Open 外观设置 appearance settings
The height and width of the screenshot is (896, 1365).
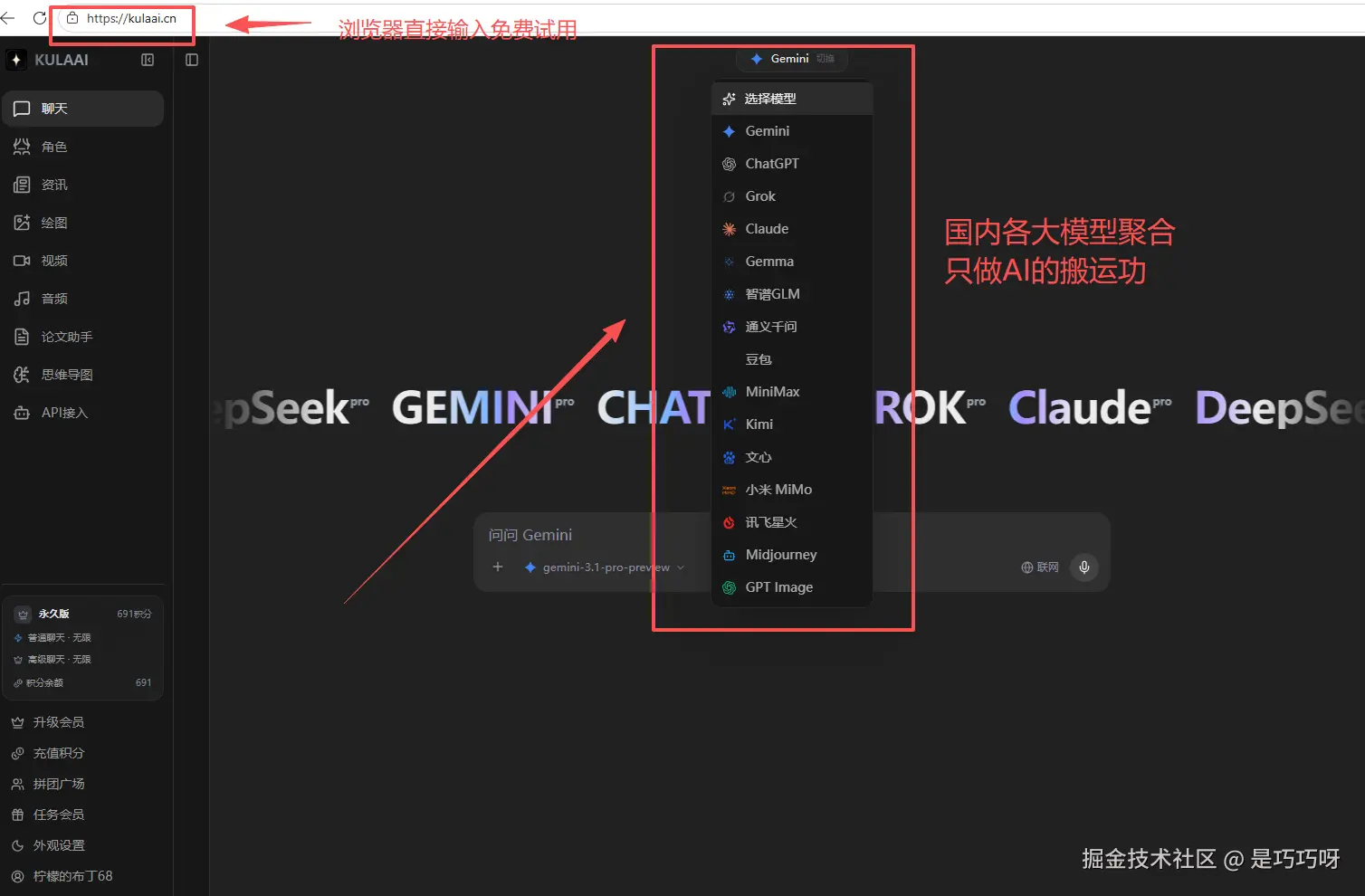click(x=57, y=844)
